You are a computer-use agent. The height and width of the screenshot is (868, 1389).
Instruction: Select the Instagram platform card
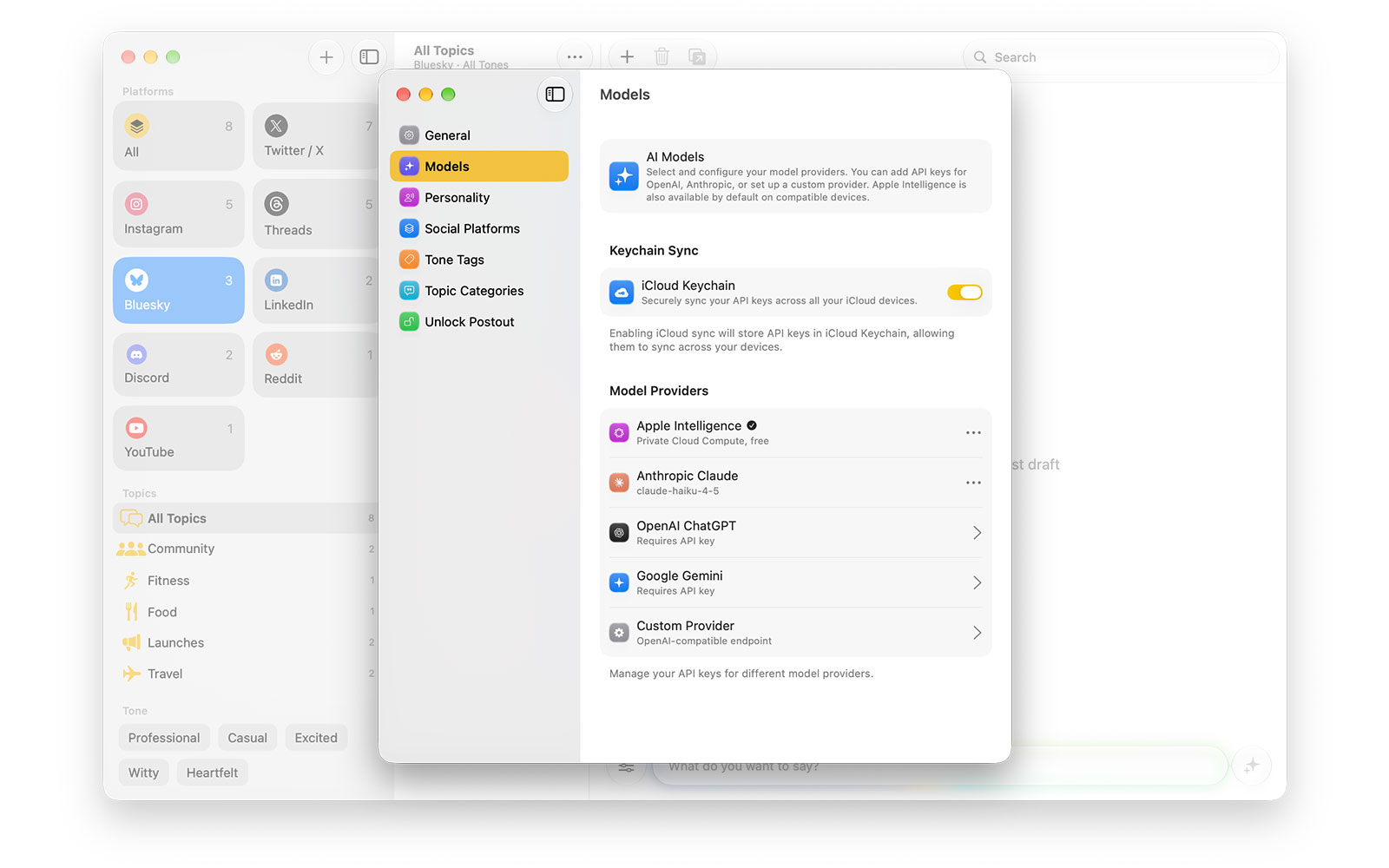tap(179, 214)
